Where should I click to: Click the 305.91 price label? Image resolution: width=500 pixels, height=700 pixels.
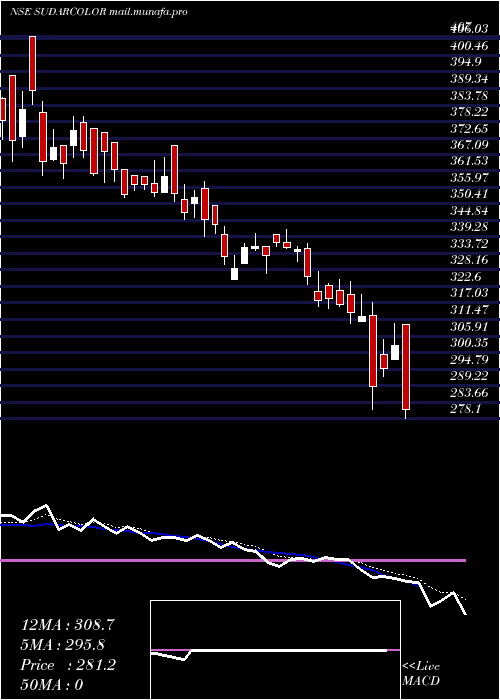click(470, 326)
